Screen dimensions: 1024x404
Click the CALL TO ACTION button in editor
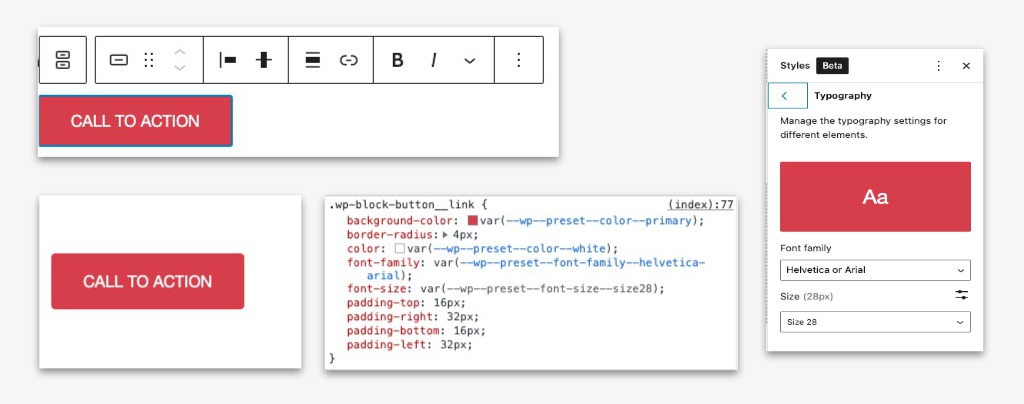point(135,121)
